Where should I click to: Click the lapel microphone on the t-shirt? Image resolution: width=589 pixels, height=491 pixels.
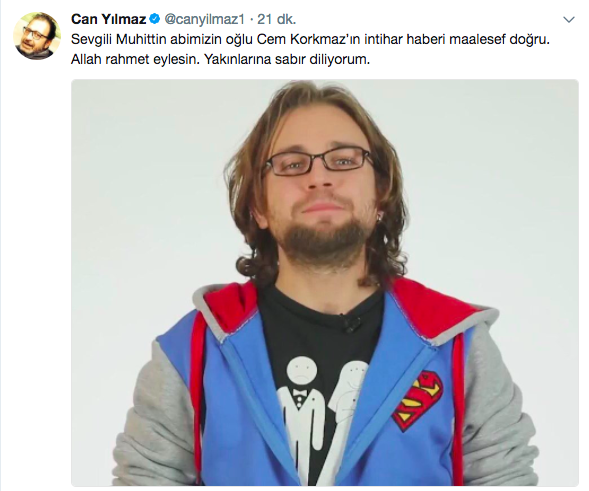350,323
